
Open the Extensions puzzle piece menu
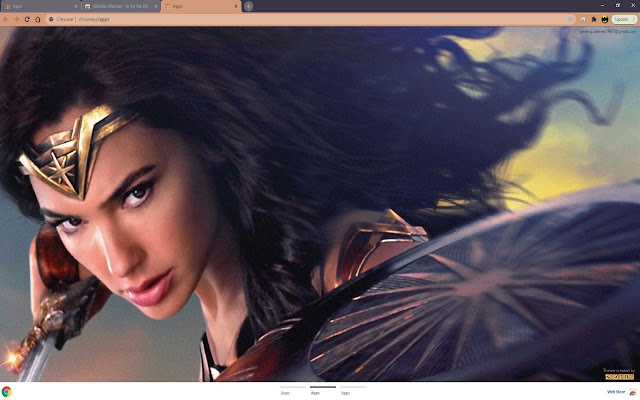pos(594,19)
